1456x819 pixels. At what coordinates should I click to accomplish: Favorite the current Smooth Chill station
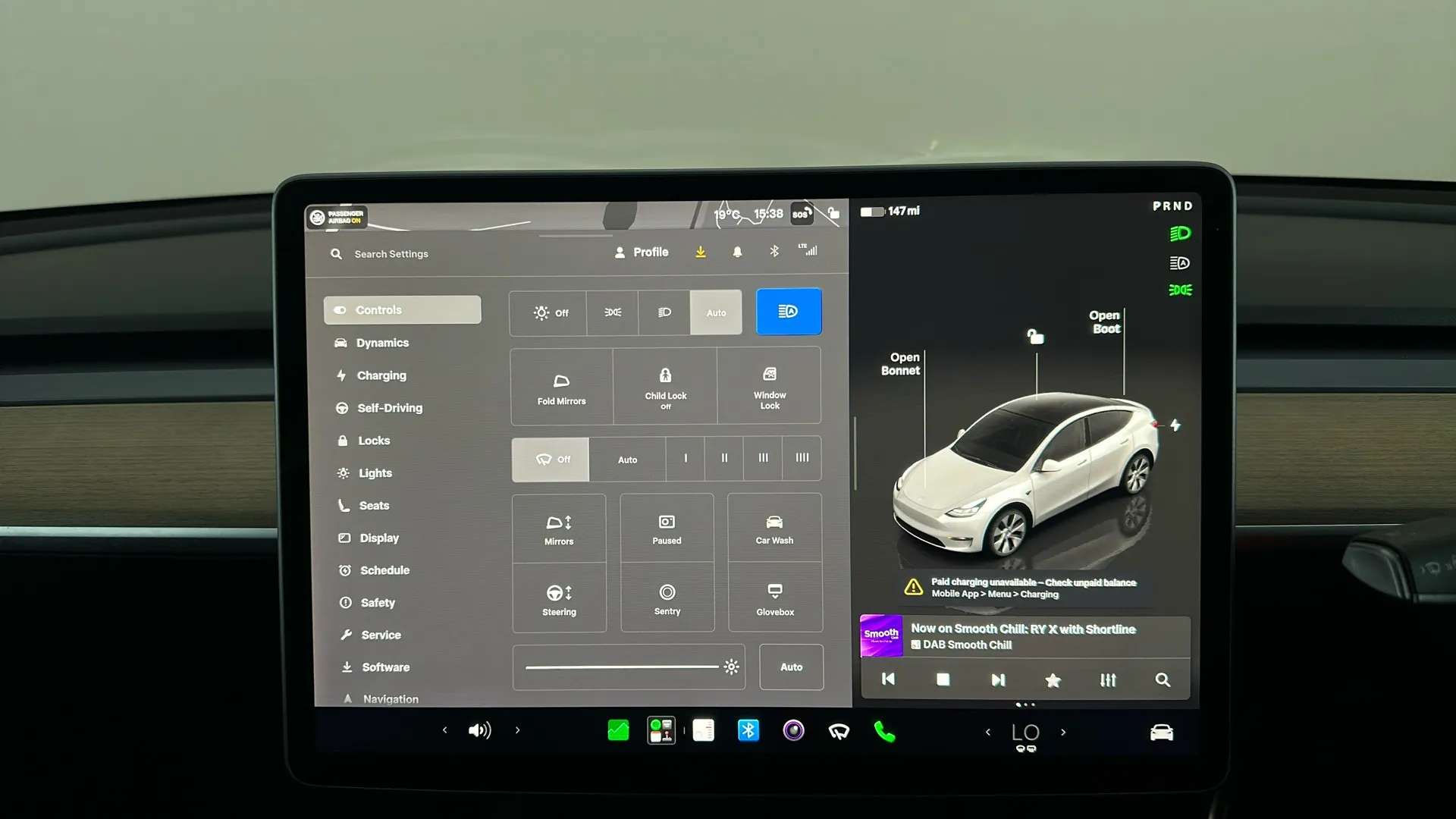(x=1053, y=680)
